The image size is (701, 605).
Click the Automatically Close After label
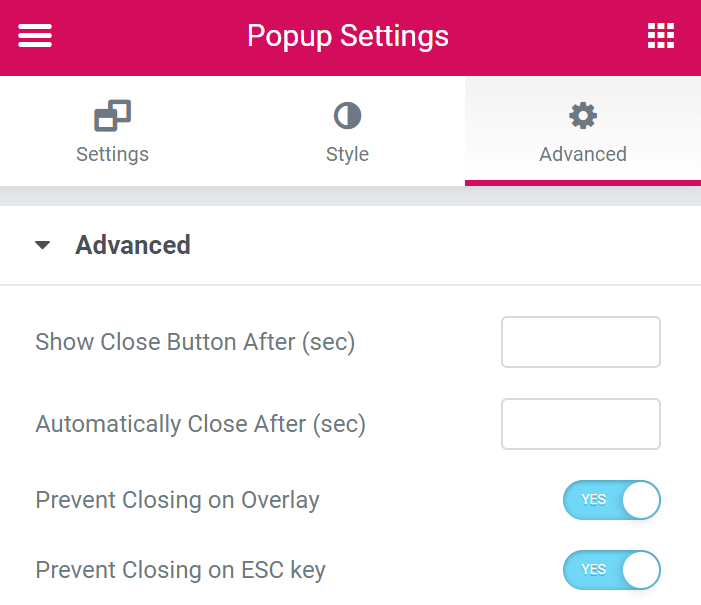click(200, 424)
